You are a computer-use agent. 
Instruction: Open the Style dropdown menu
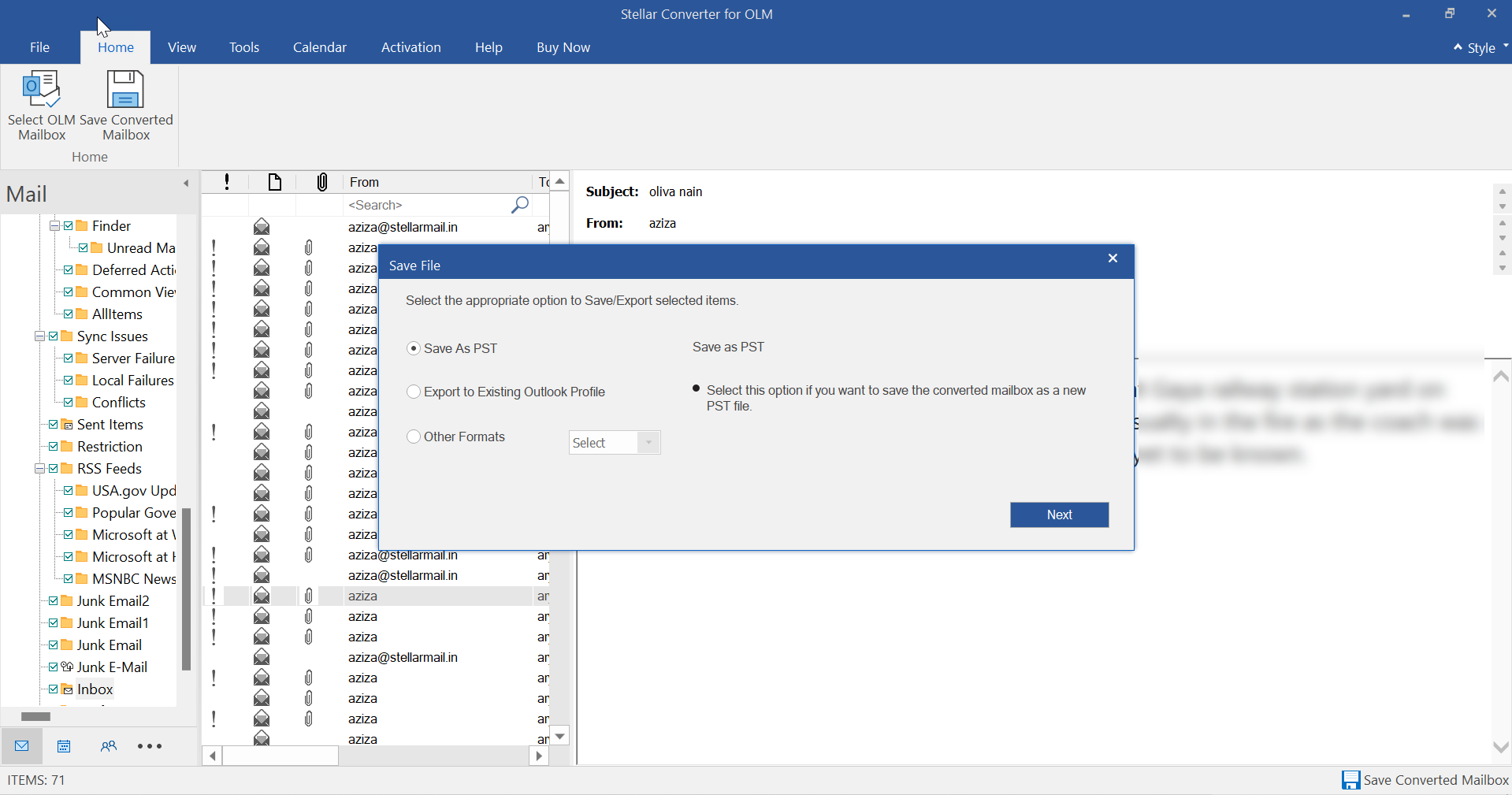point(1487,48)
